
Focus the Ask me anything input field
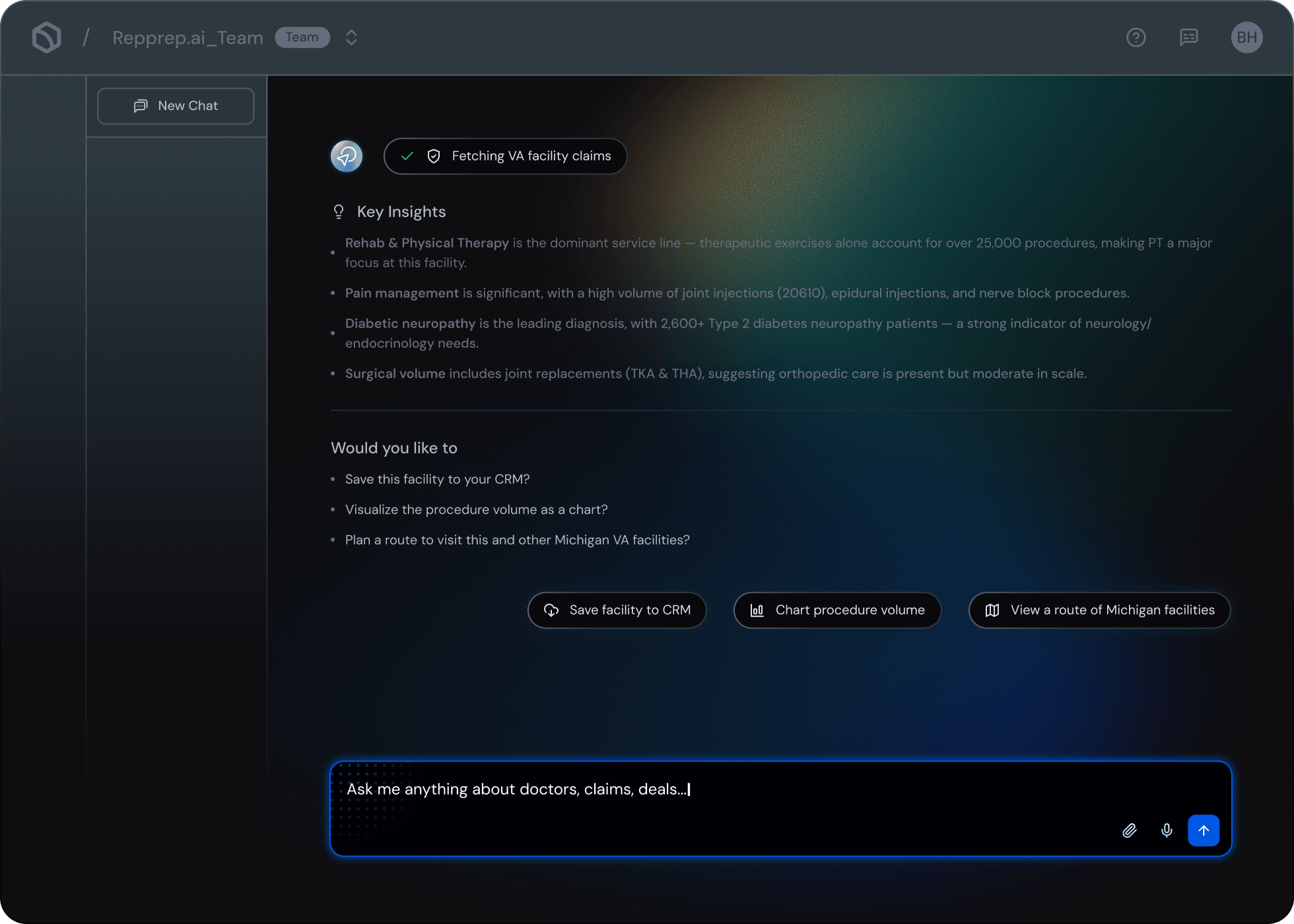coord(781,808)
